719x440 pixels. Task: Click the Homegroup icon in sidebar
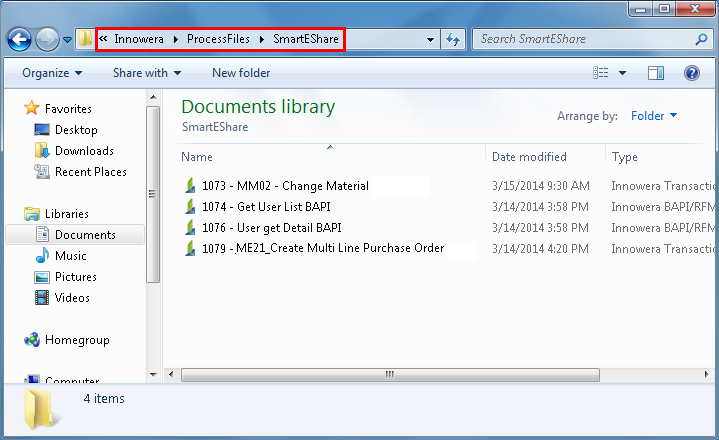point(32,340)
